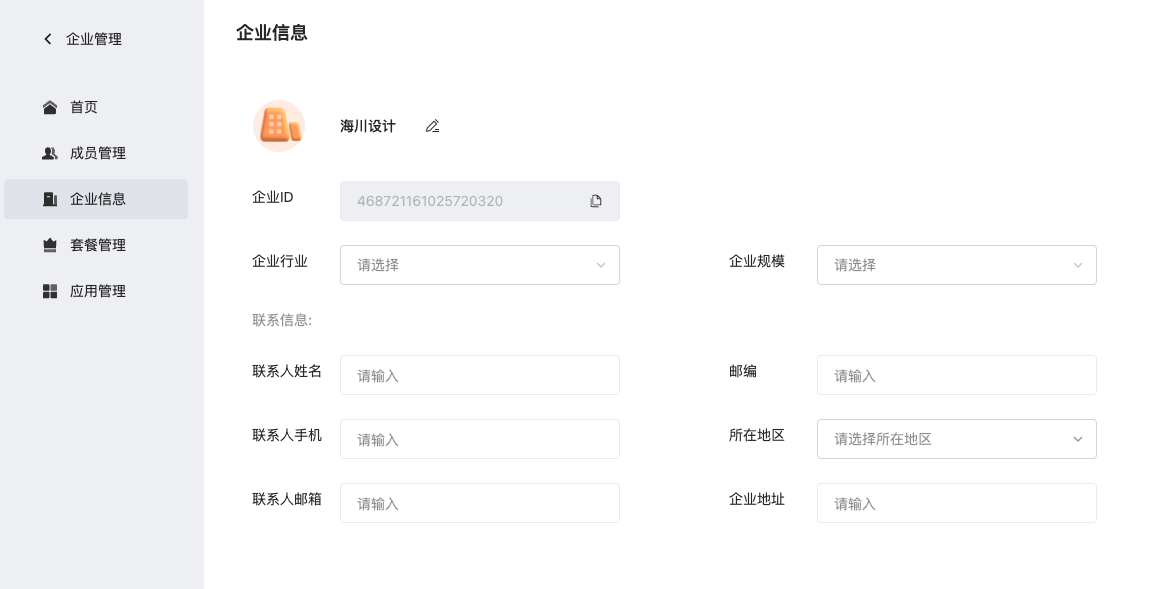
Task: Edit company name with pencil icon
Action: [433, 126]
